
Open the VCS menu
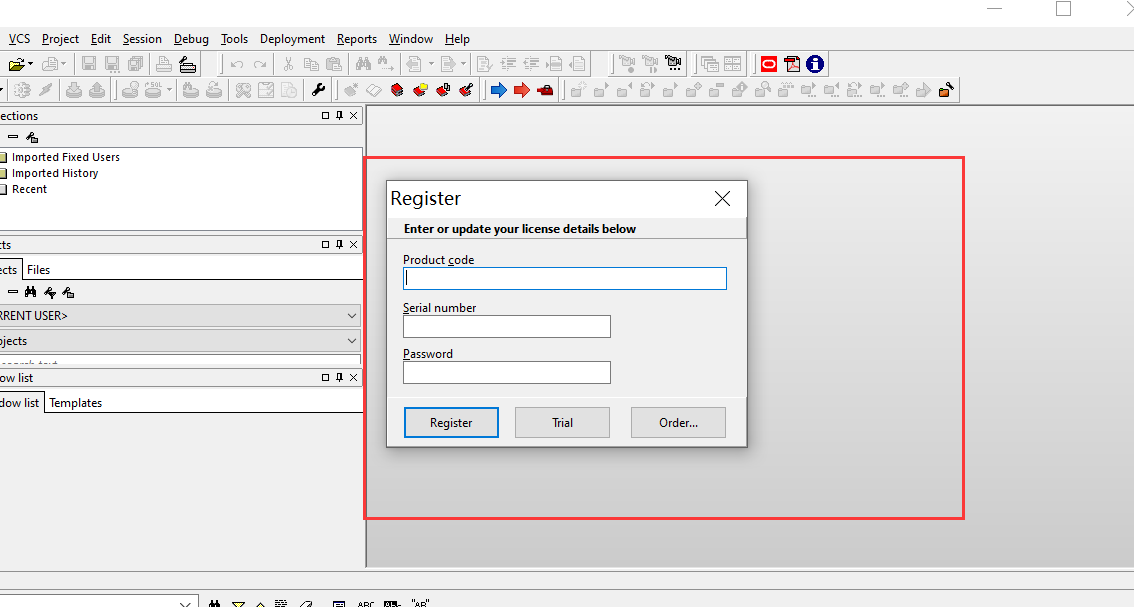coord(20,39)
